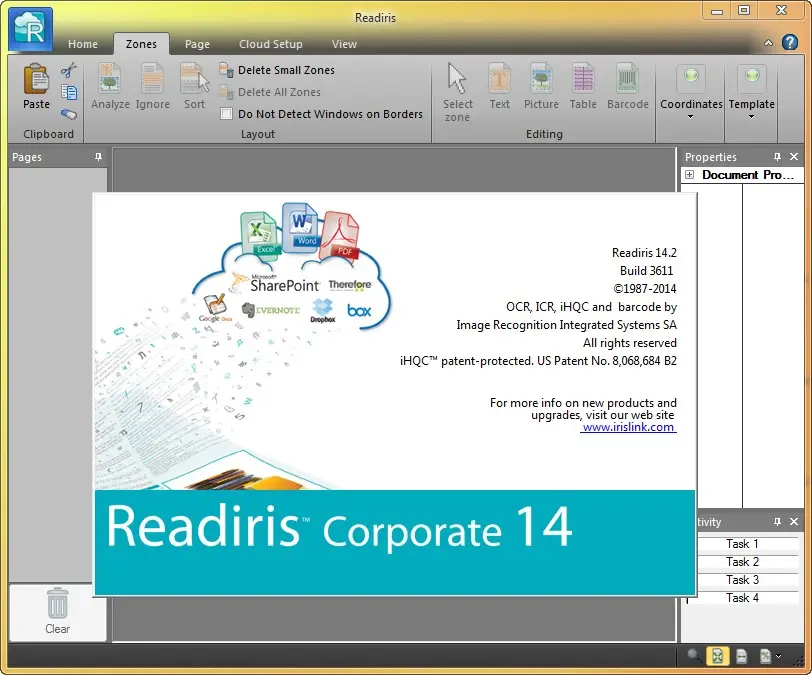This screenshot has height=675, width=812.
Task: Click the 'Build 3611' text
Action: 646,270
